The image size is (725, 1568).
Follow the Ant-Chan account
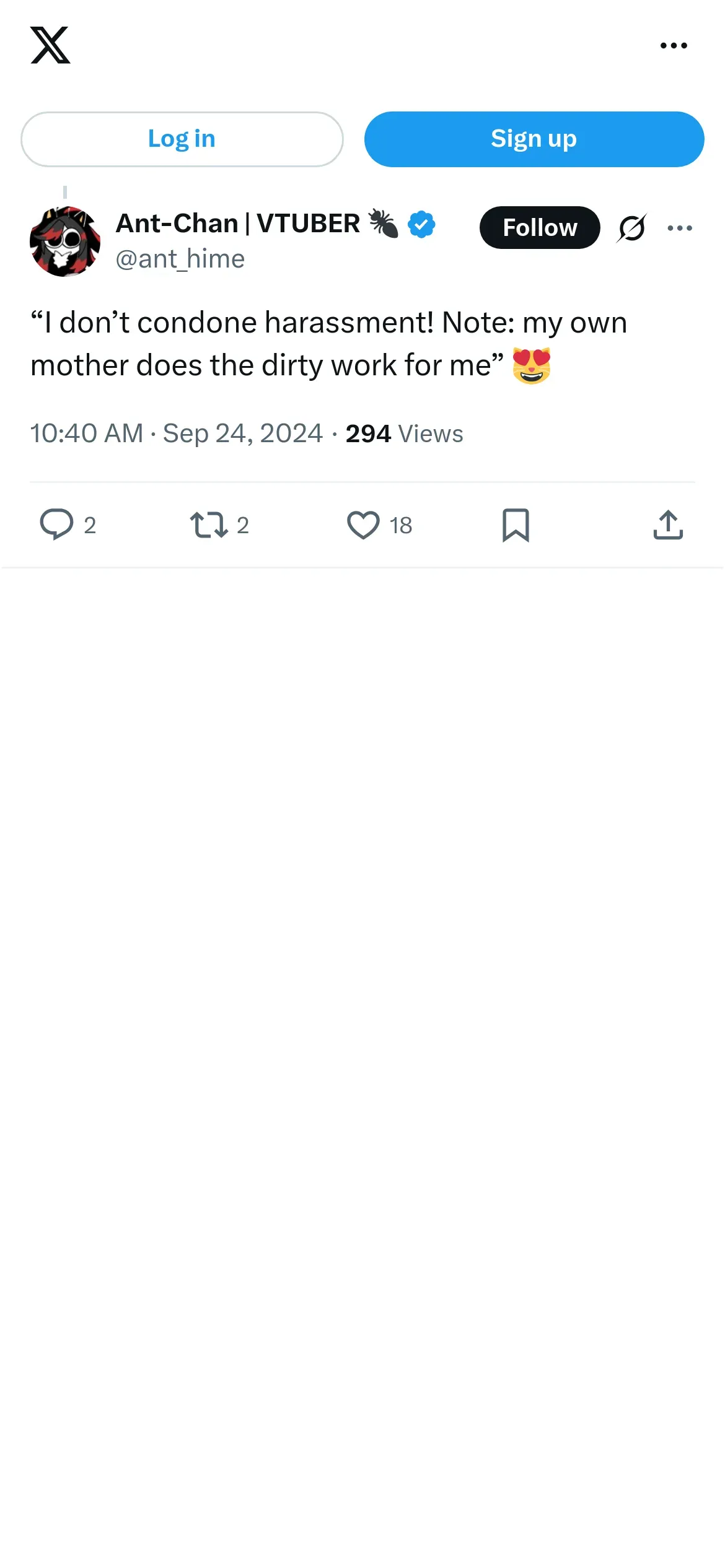(539, 227)
